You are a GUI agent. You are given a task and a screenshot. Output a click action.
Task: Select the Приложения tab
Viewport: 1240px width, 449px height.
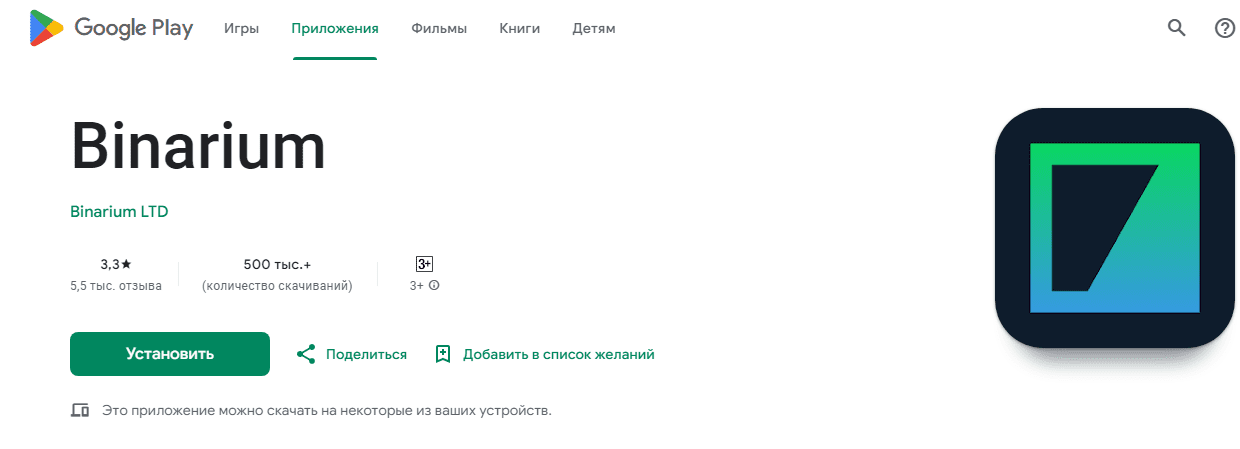tap(335, 28)
